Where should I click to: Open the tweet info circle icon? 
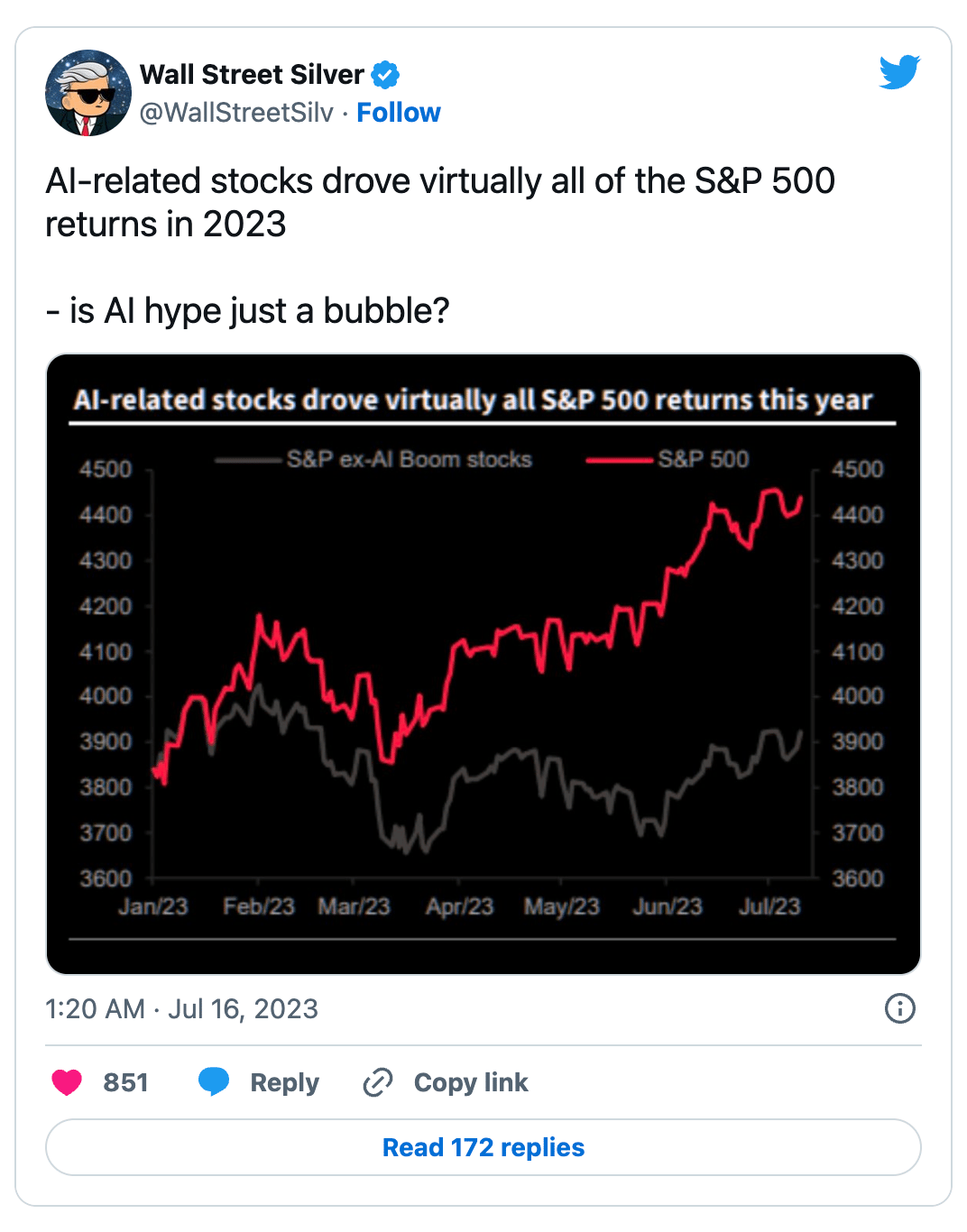pyautogui.click(x=900, y=1008)
